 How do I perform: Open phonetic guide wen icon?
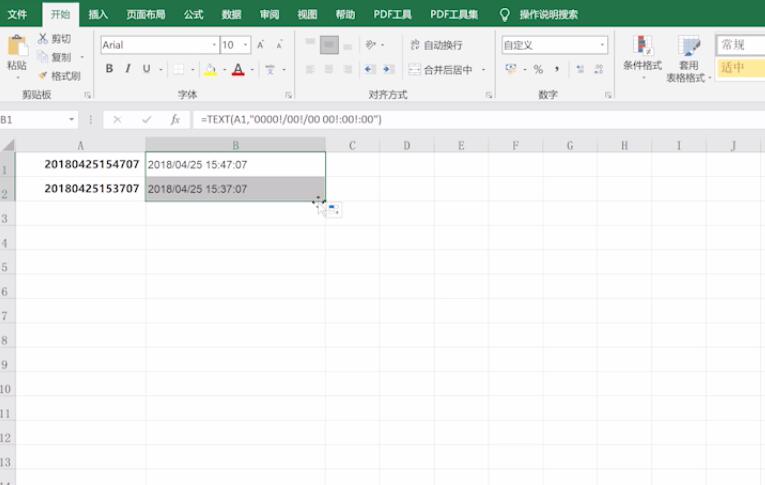pos(270,69)
